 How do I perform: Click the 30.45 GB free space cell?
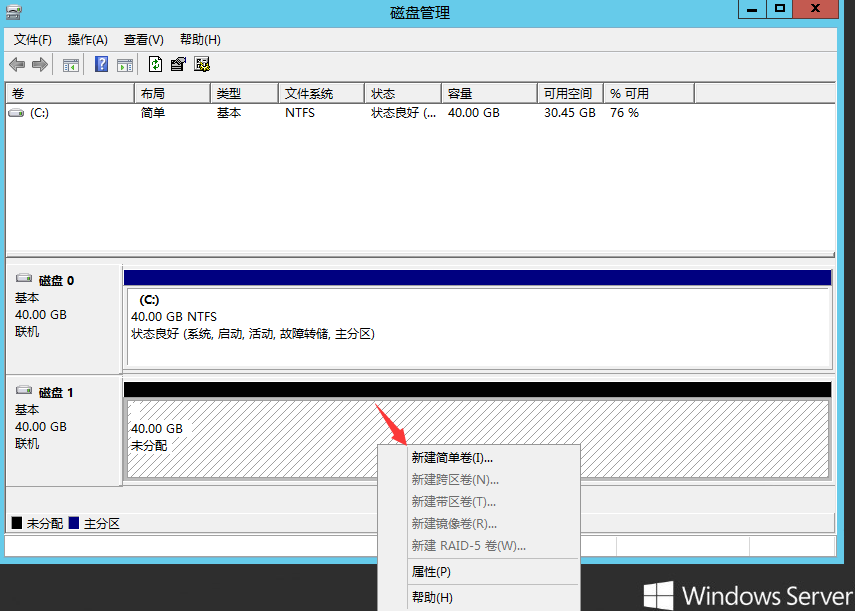(x=570, y=113)
